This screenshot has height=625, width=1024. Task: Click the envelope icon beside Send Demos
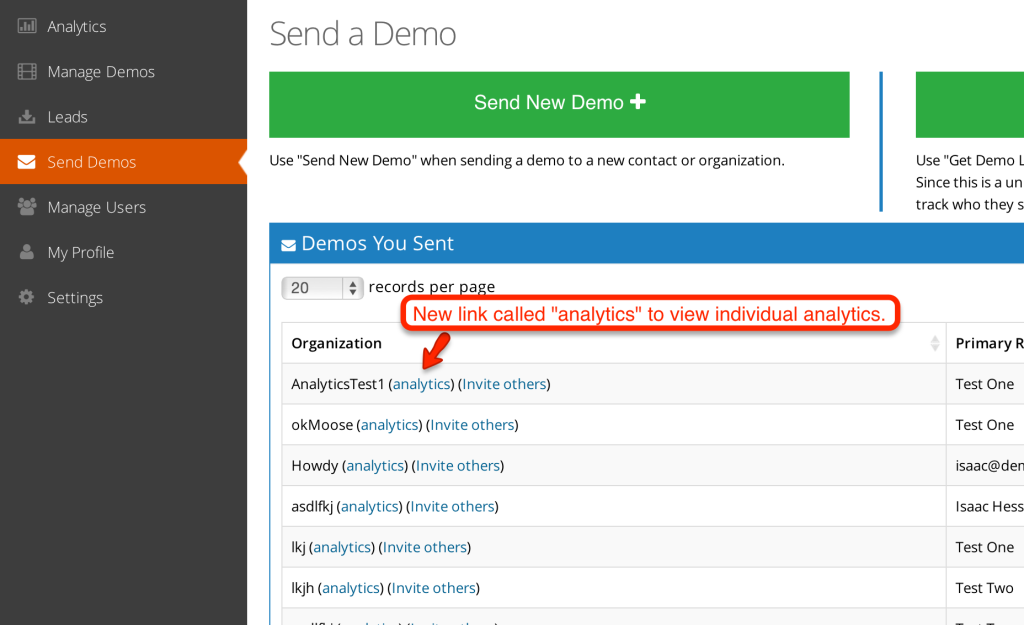click(25, 161)
